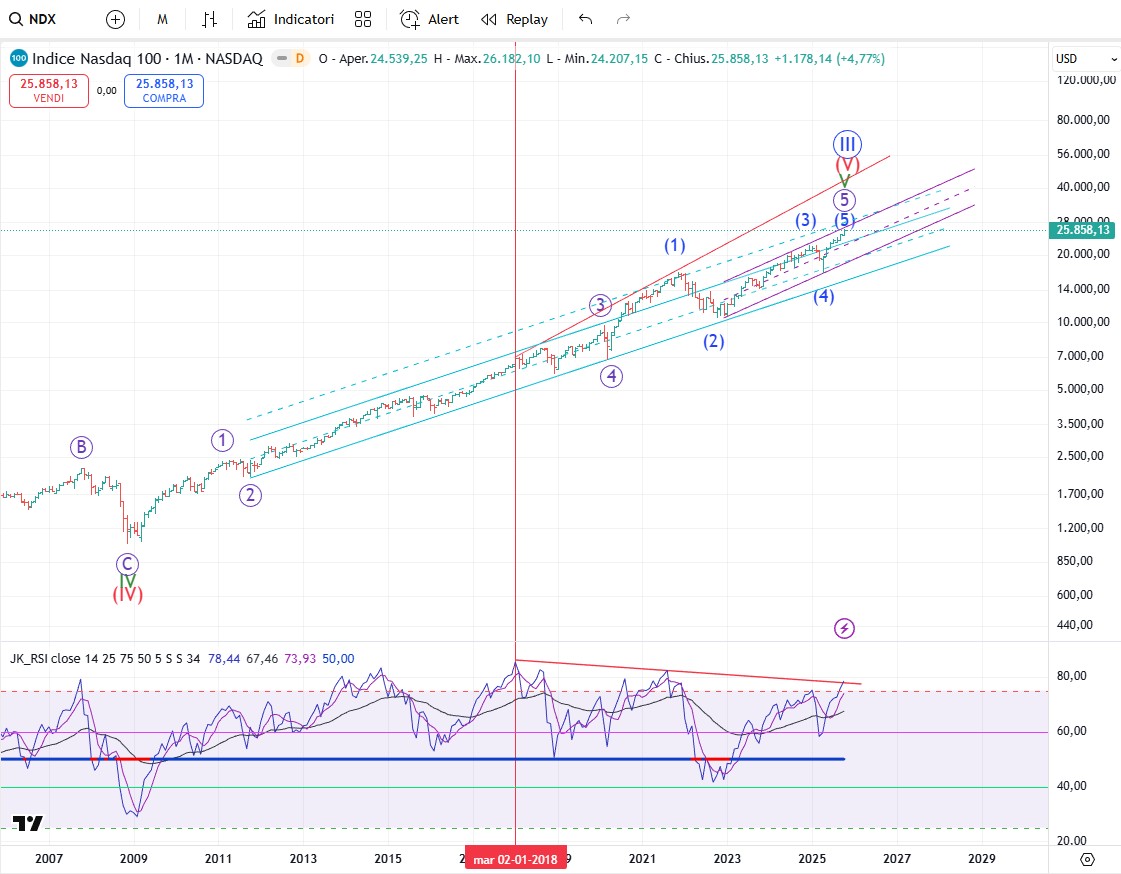Click the mar 02-01-2018 date marker
The image size is (1121, 874).
click(x=515, y=859)
